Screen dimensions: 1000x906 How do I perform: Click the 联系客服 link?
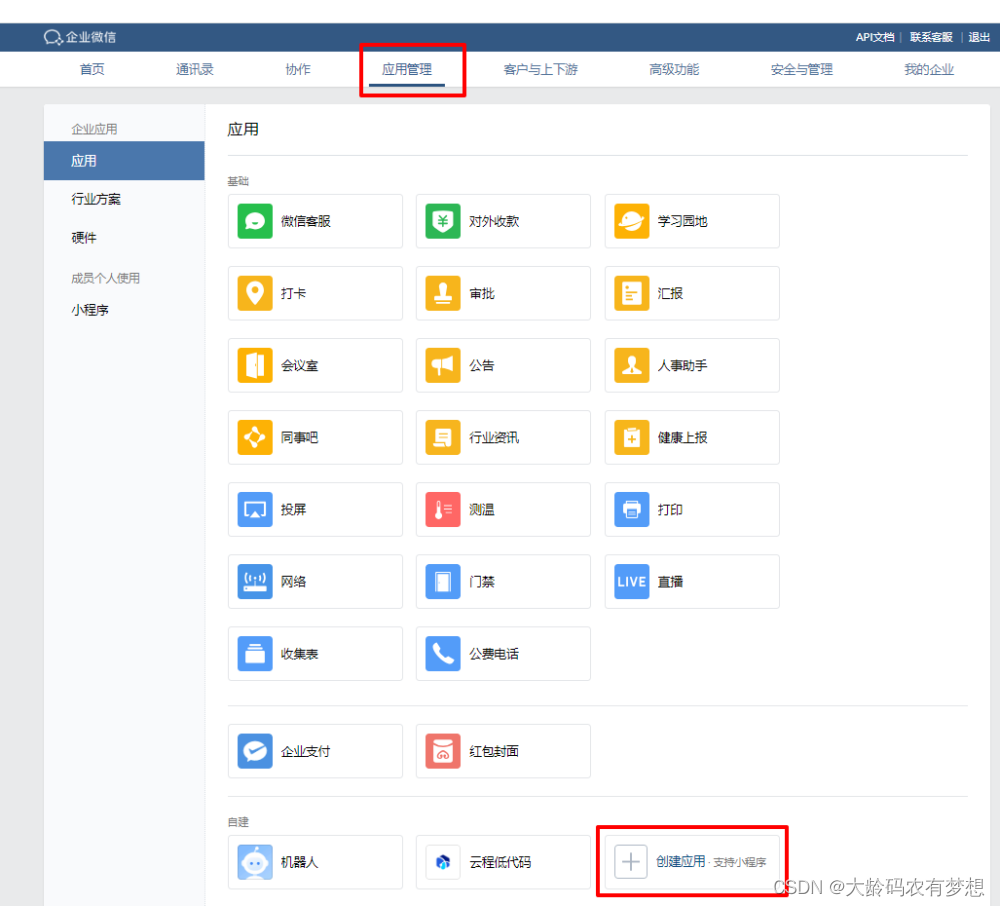click(x=930, y=37)
